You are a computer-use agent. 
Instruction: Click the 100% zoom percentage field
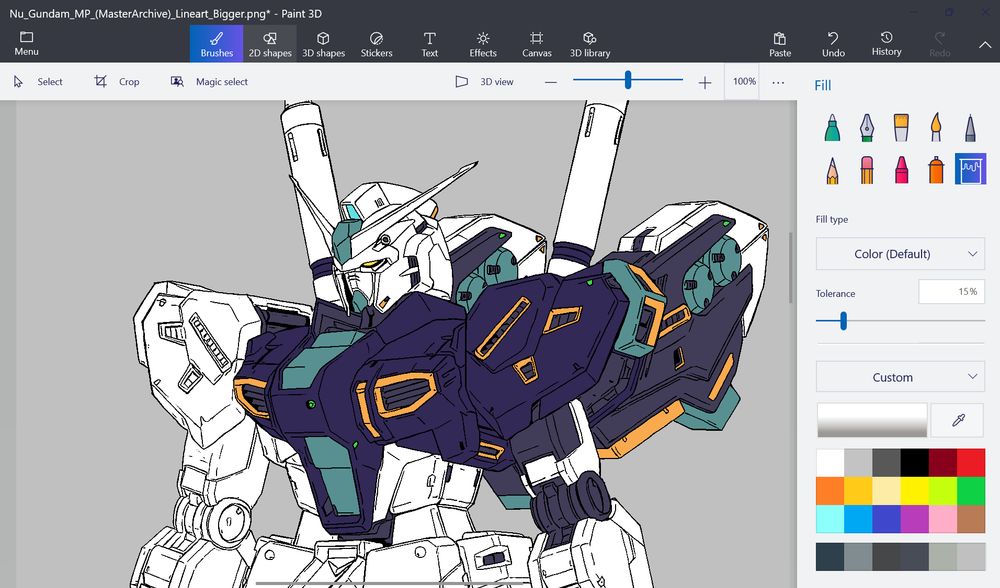click(x=744, y=81)
